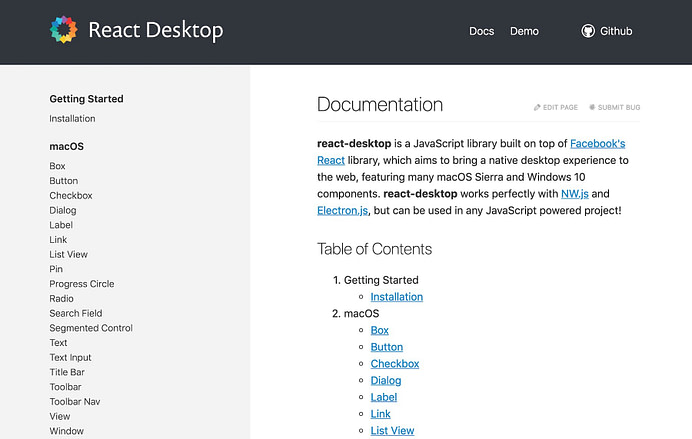Open Link entry in Table of Contents

380,414
